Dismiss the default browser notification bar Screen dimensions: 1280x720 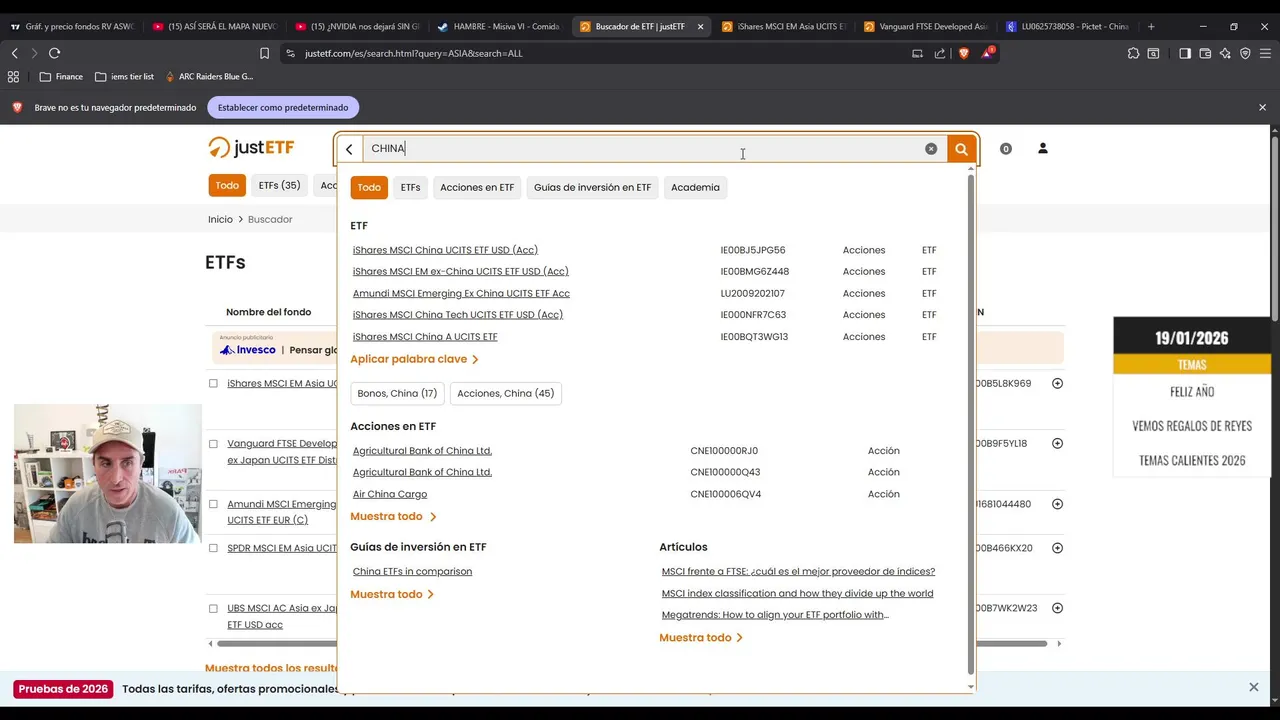[1262, 107]
